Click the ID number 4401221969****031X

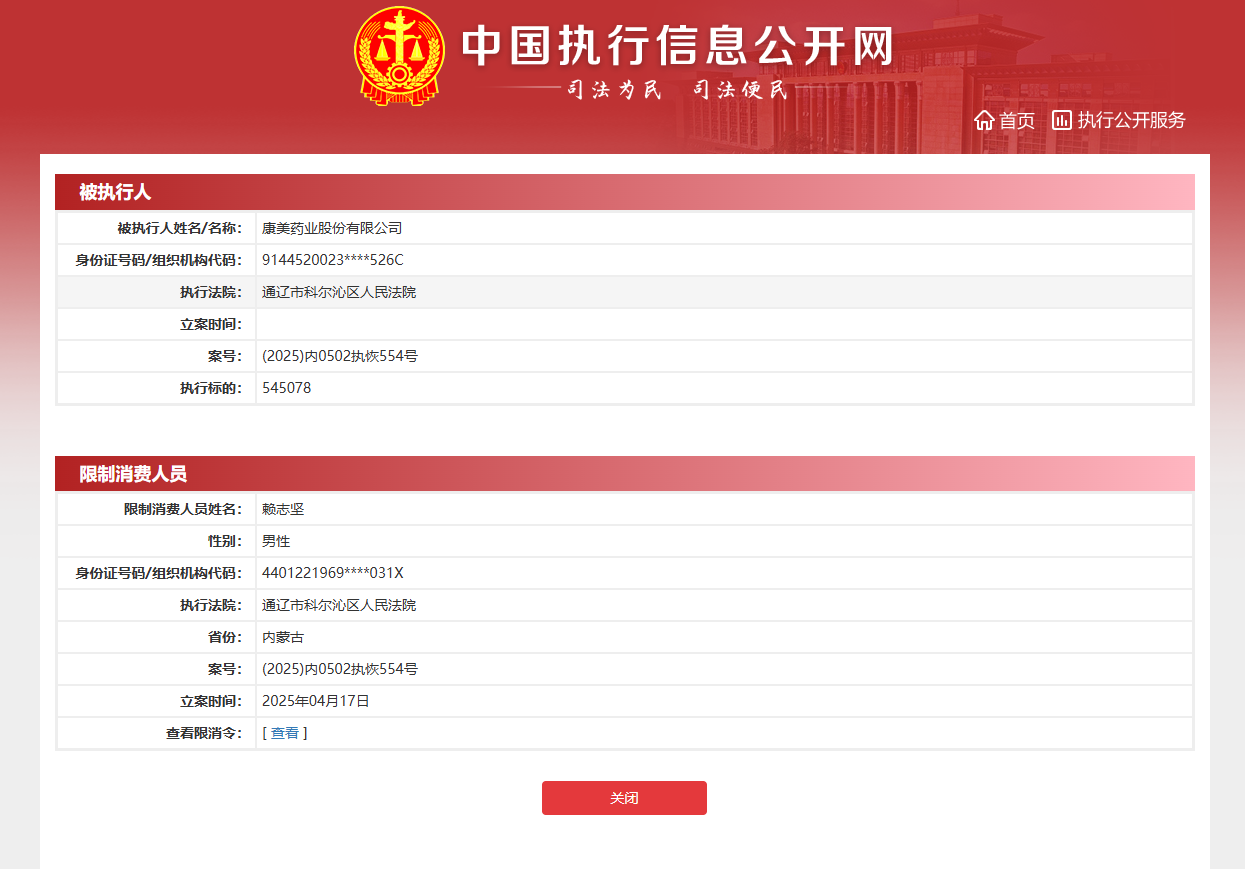[x=332, y=573]
